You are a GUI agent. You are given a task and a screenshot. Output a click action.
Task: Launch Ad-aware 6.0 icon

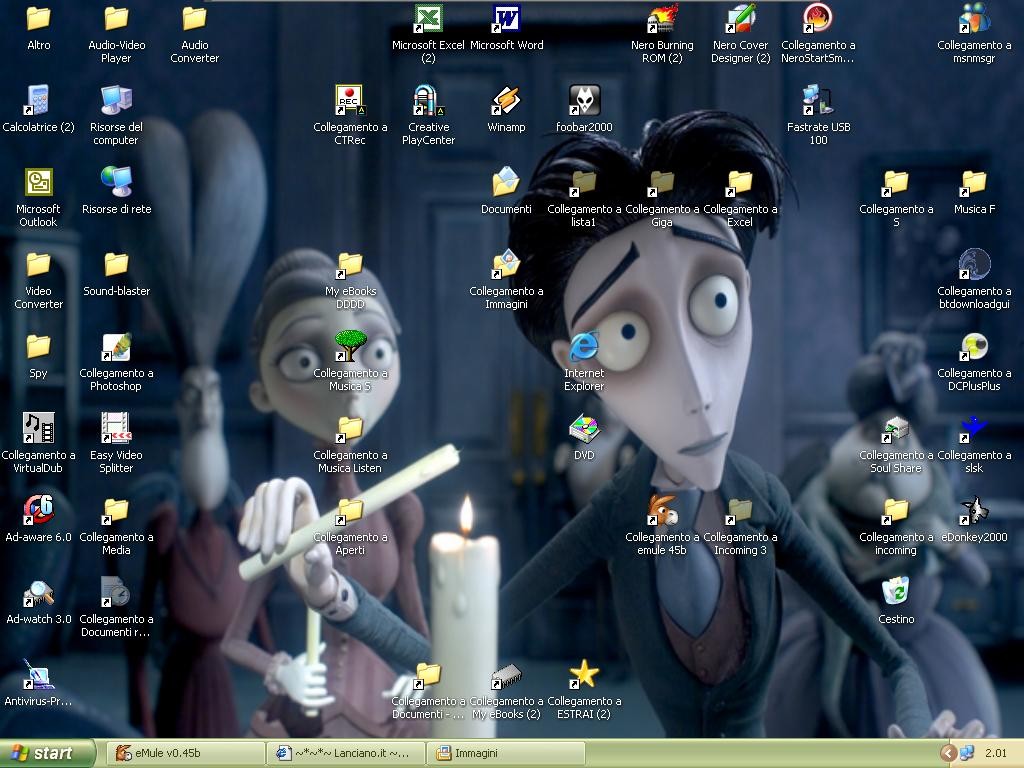[x=39, y=511]
